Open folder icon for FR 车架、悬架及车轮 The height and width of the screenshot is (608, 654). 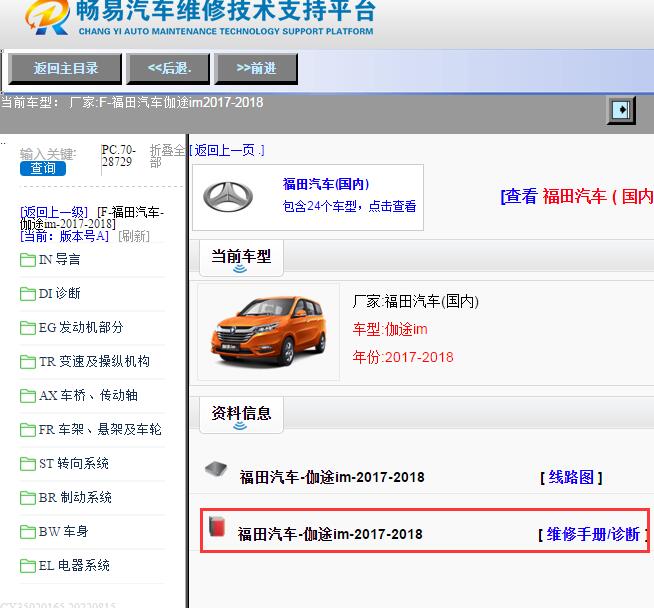pyautogui.click(x=28, y=430)
